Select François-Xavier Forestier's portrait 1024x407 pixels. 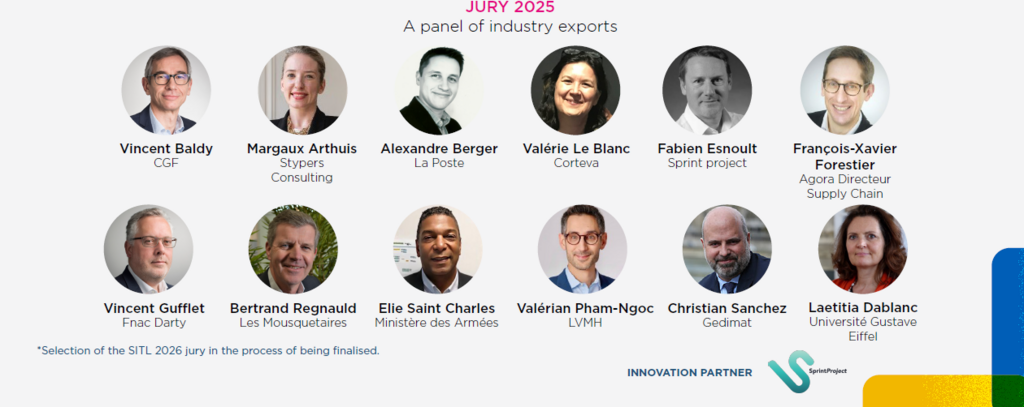pos(845,90)
